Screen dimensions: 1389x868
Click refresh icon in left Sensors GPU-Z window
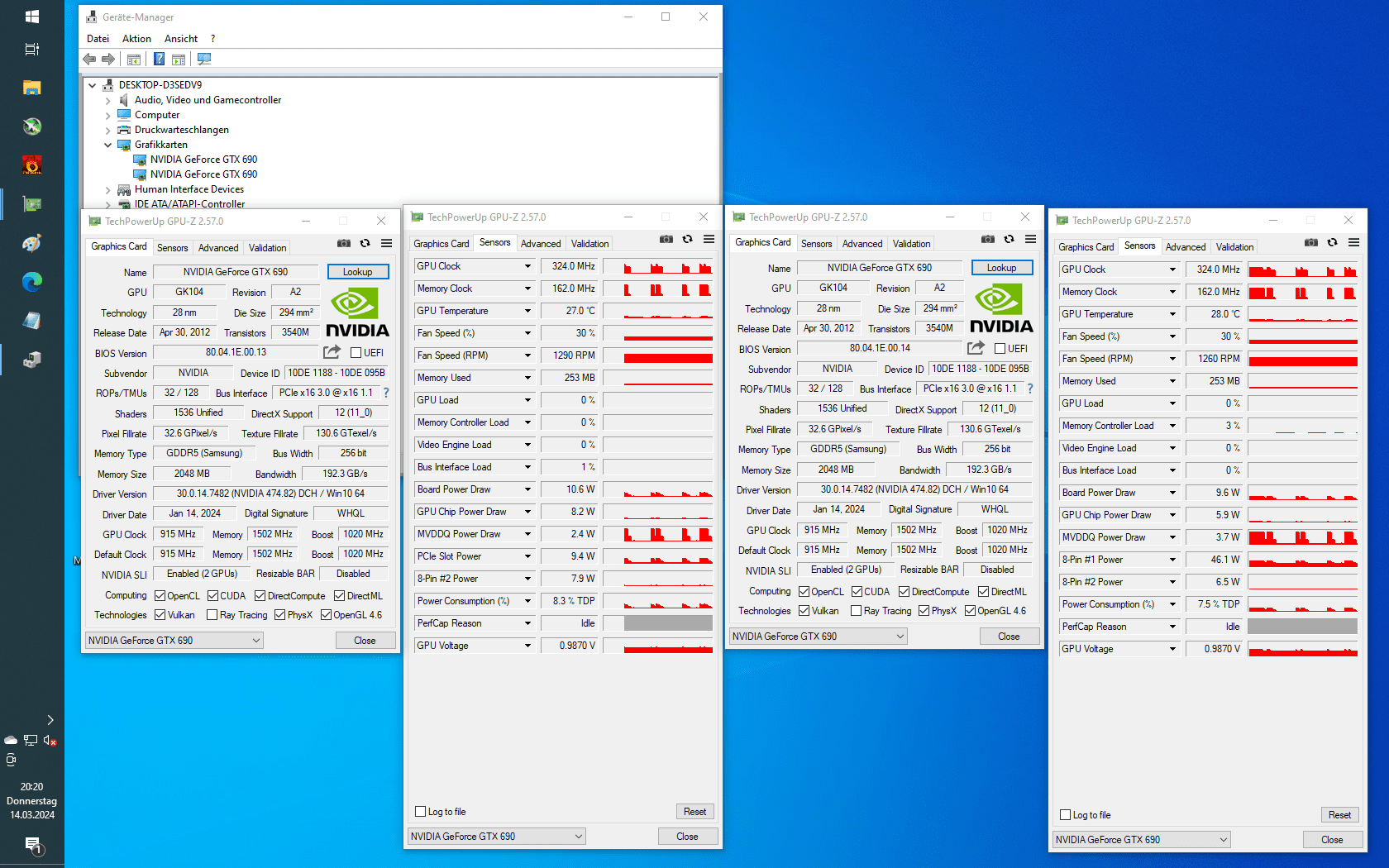click(687, 239)
